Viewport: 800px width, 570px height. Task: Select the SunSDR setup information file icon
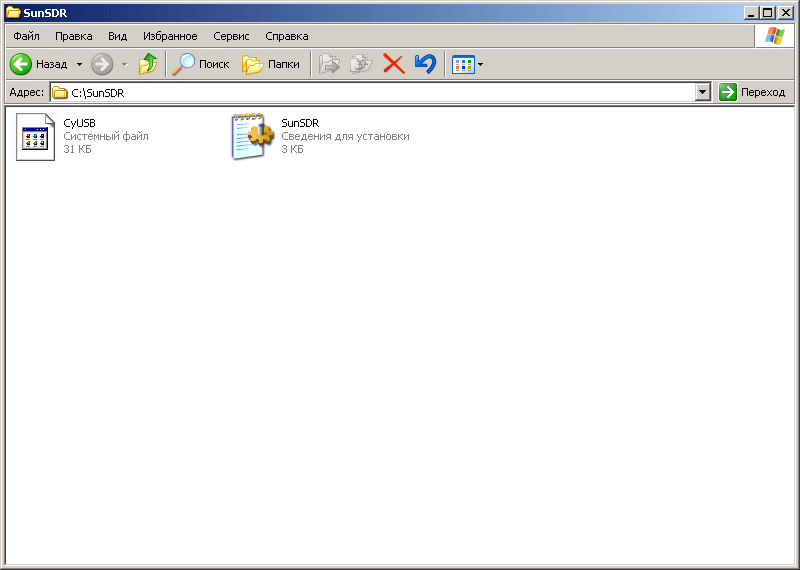253,136
